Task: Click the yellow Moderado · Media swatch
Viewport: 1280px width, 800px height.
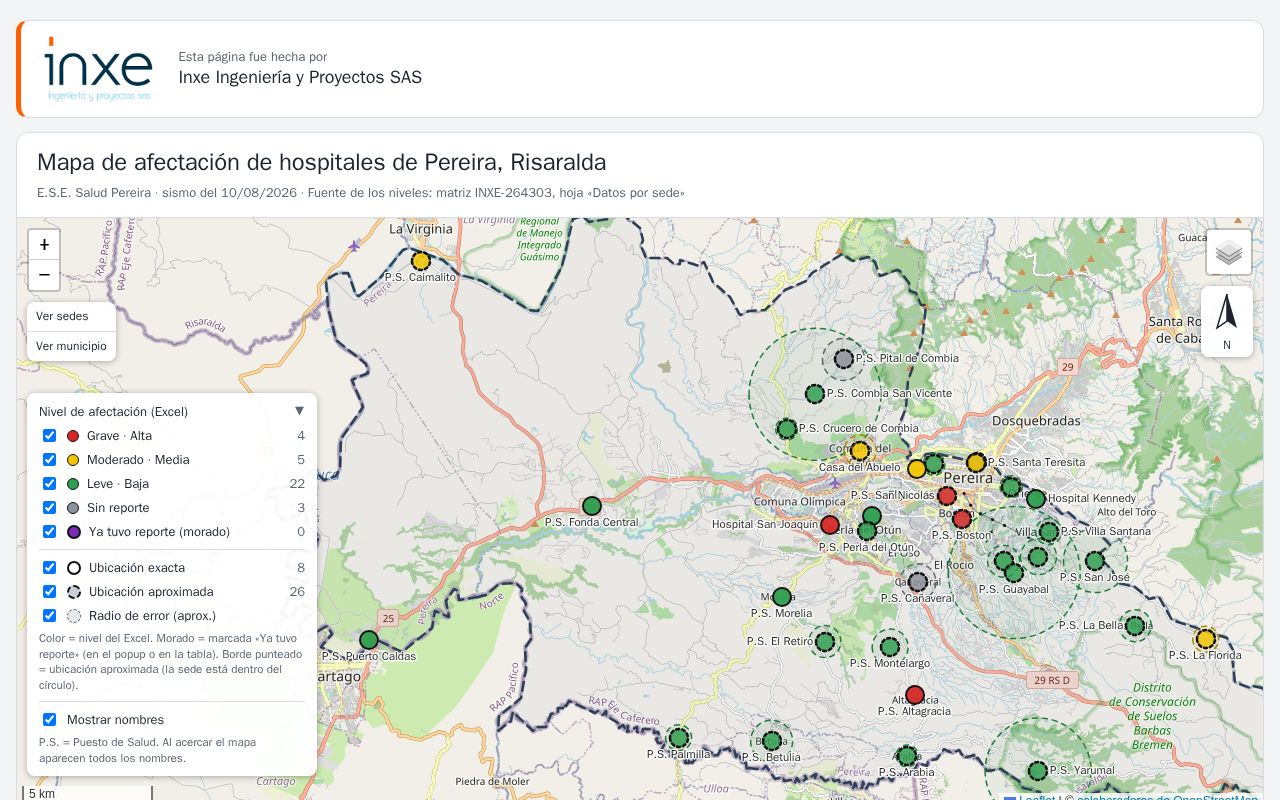Action: pos(73,460)
